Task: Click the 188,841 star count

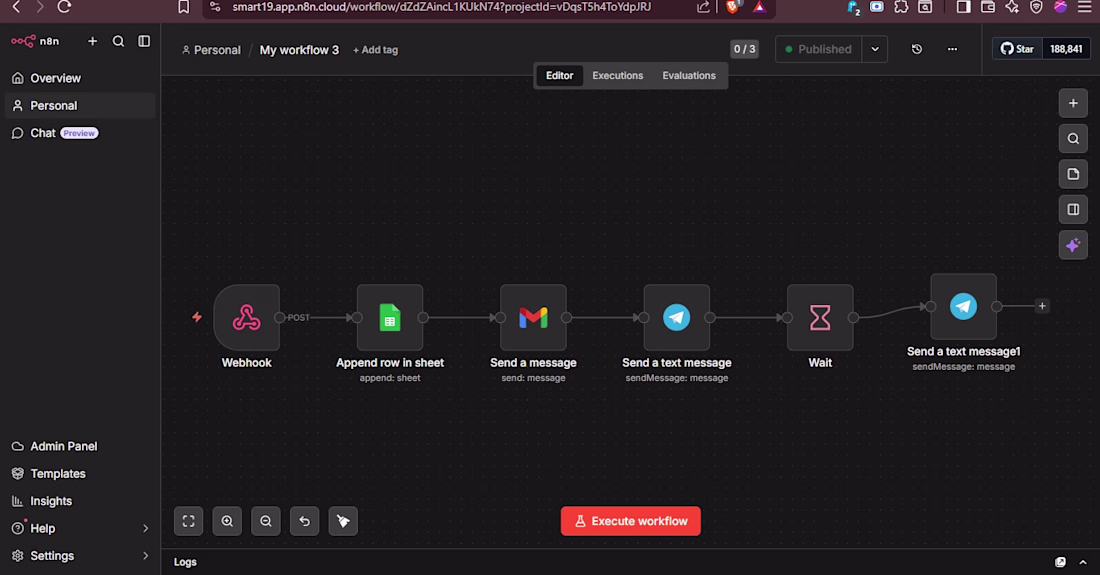Action: (x=1066, y=49)
